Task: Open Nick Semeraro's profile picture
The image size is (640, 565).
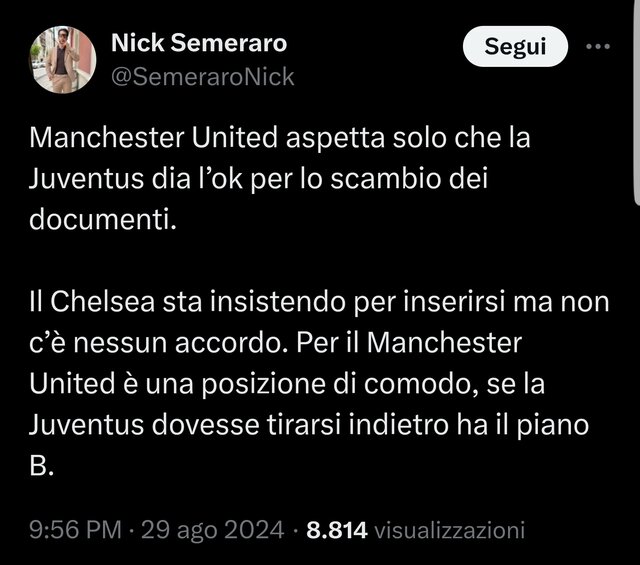Action: [63, 60]
